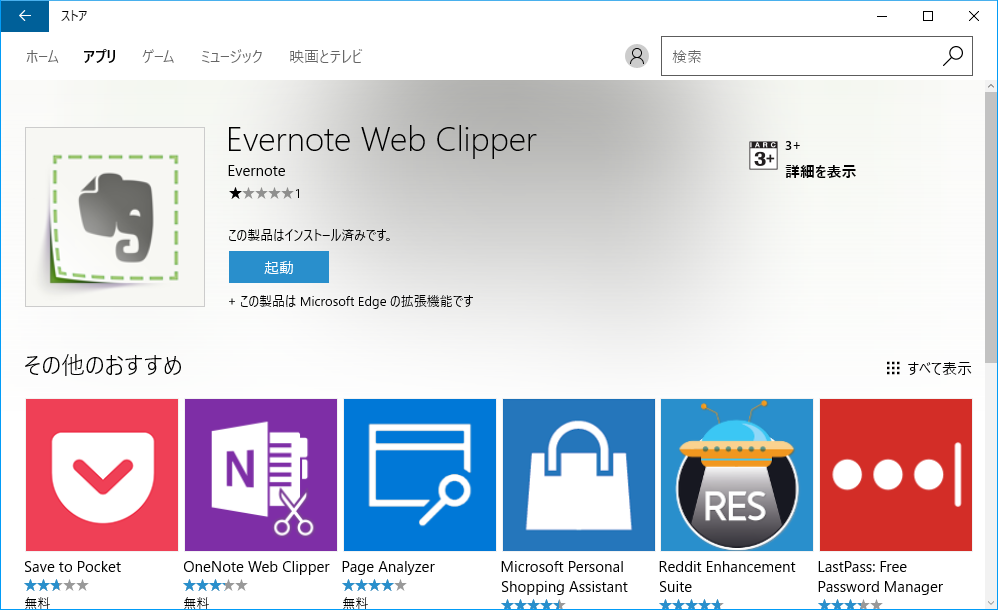Click the その他のおすすめ section heading
The width and height of the screenshot is (998, 610).
pyautogui.click(x=103, y=365)
